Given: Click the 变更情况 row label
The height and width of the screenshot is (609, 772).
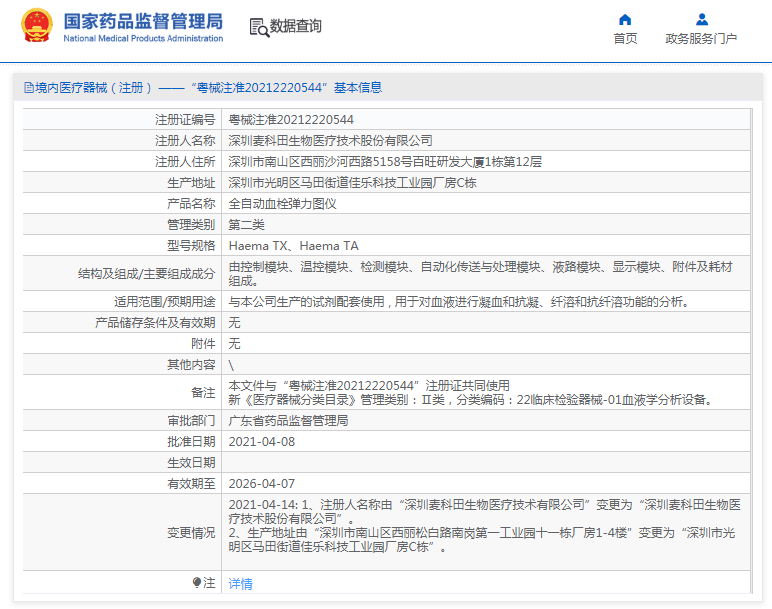Looking at the screenshot, I should click(191, 533).
